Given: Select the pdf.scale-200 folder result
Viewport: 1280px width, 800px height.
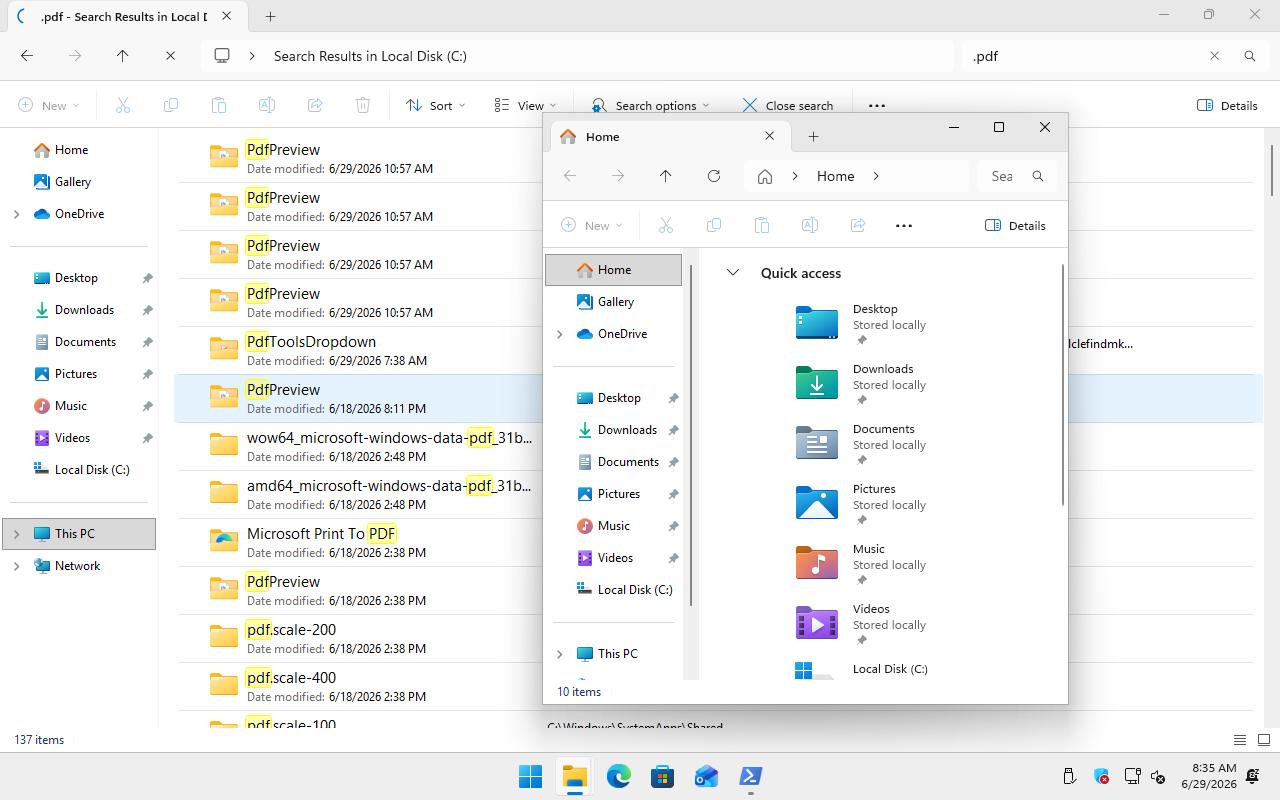Looking at the screenshot, I should point(360,638).
